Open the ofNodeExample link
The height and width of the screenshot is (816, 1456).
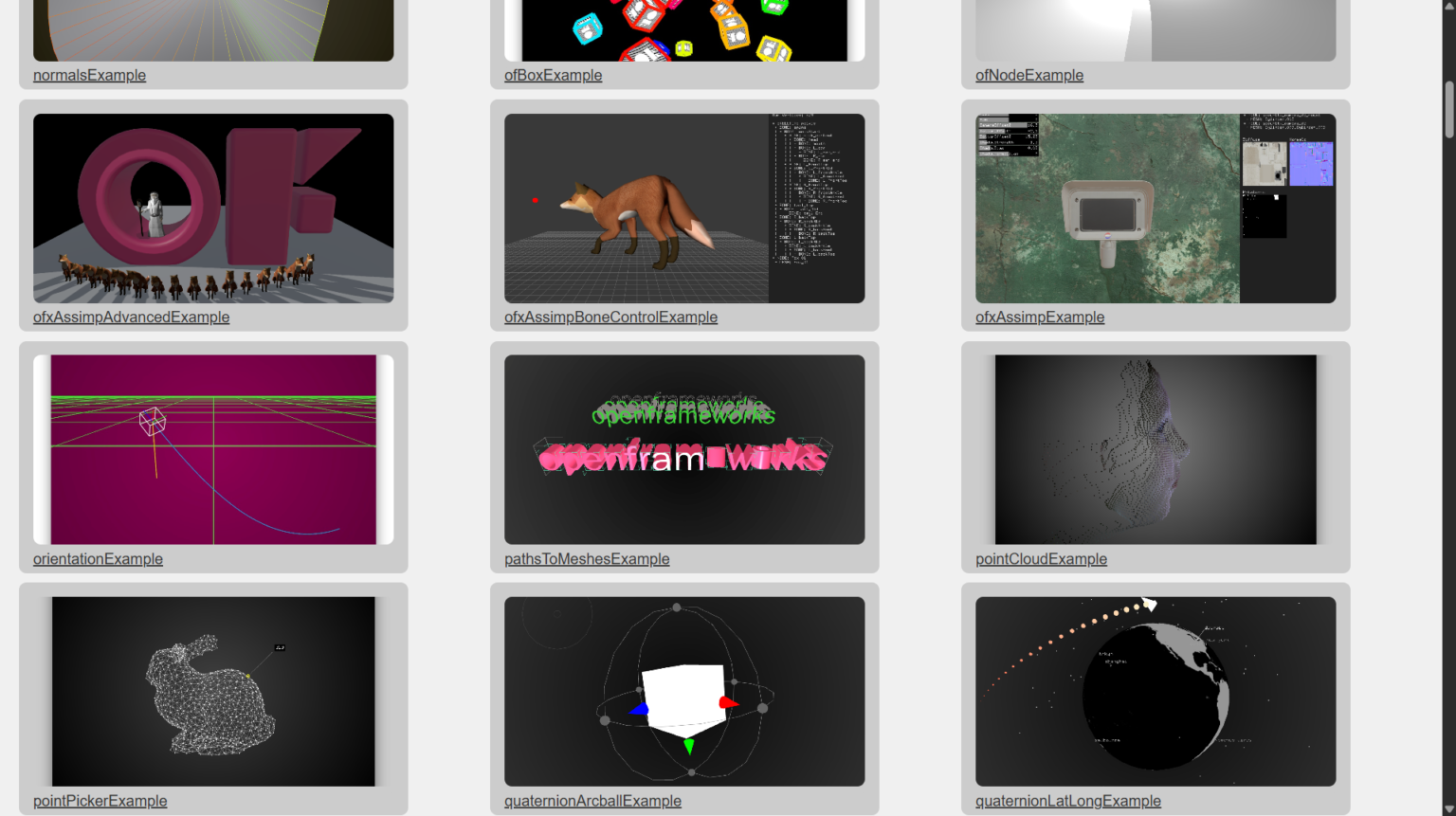[1028, 75]
